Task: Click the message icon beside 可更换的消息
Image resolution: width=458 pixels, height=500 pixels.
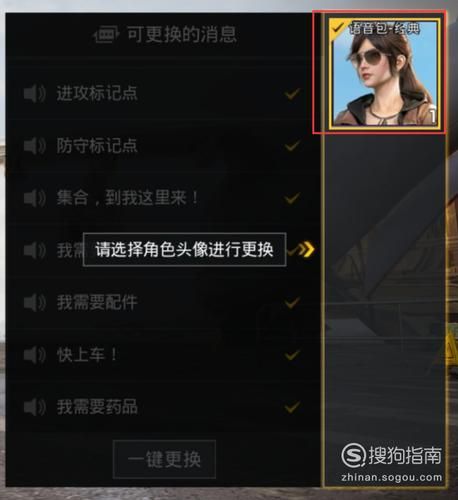Action: pyautogui.click(x=107, y=35)
